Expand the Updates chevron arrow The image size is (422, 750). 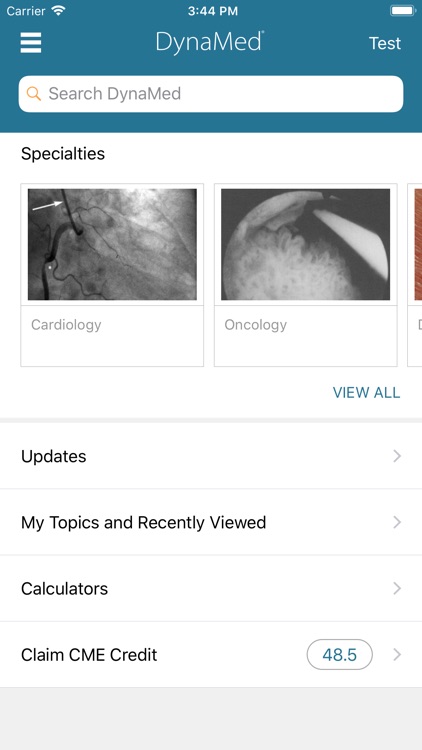pos(397,456)
